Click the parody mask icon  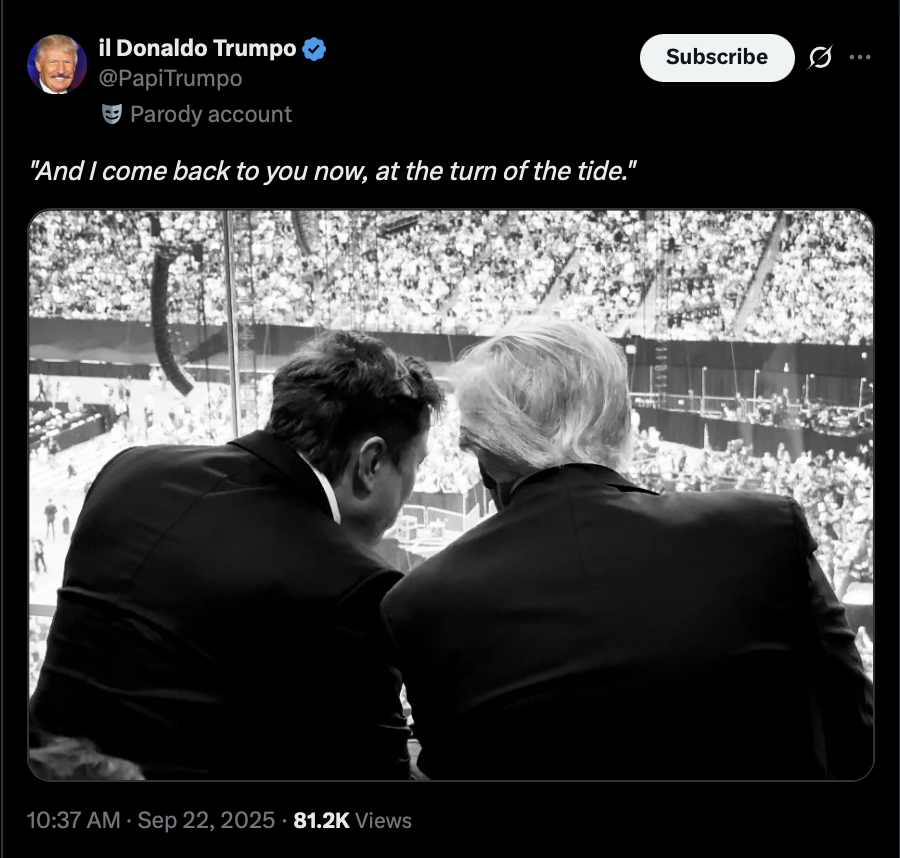click(x=112, y=114)
